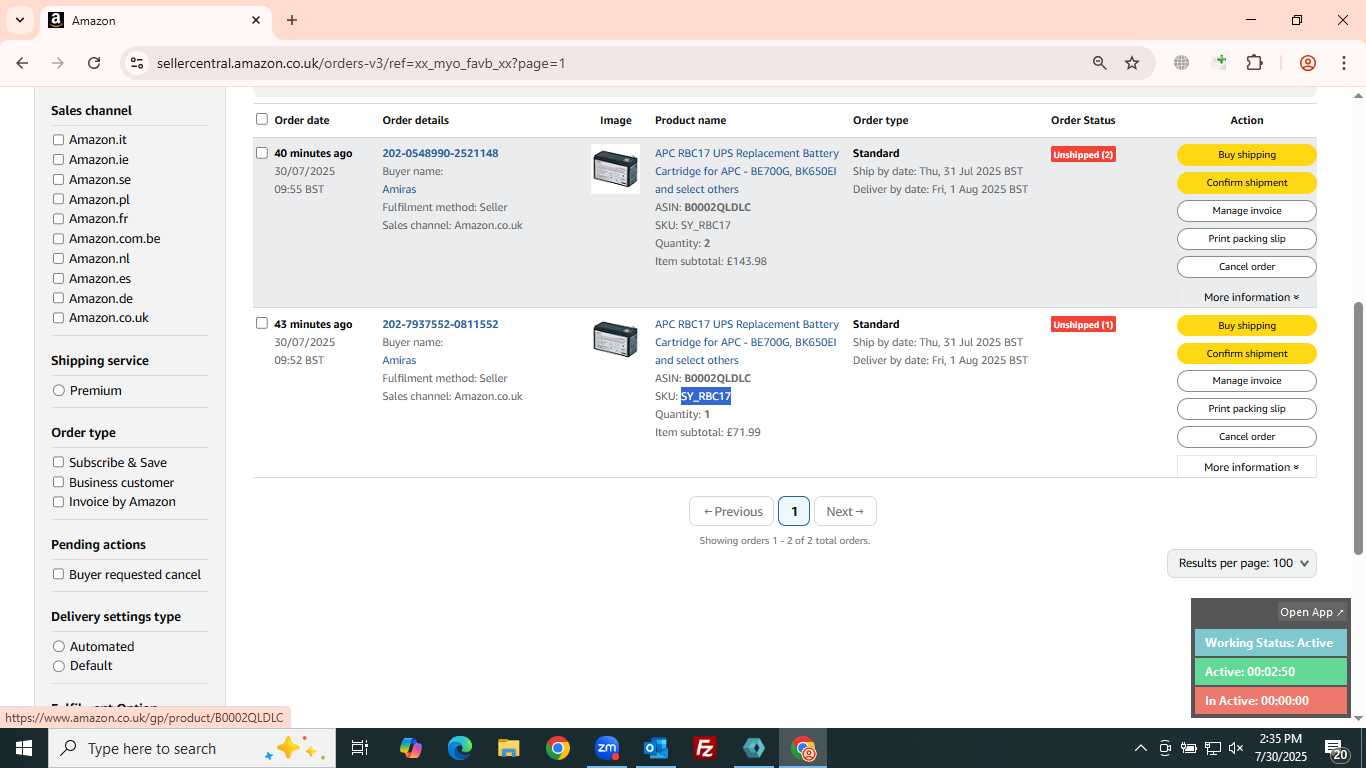The image size is (1366, 768).
Task: Click Buy shipping for quantity 2 order
Action: (1247, 155)
